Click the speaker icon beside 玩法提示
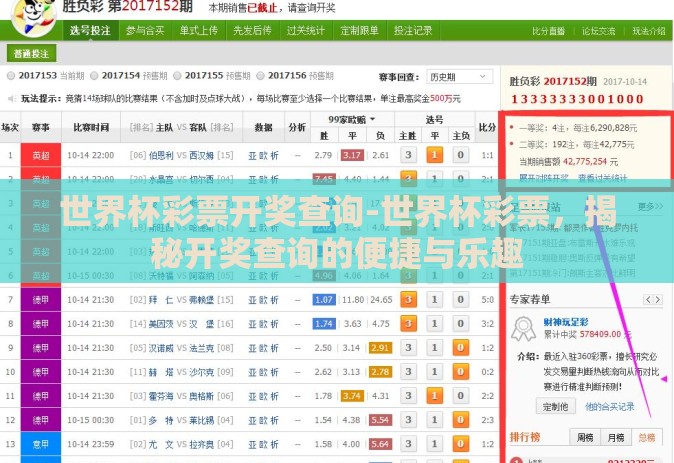This screenshot has width=674, height=463. click(11, 99)
